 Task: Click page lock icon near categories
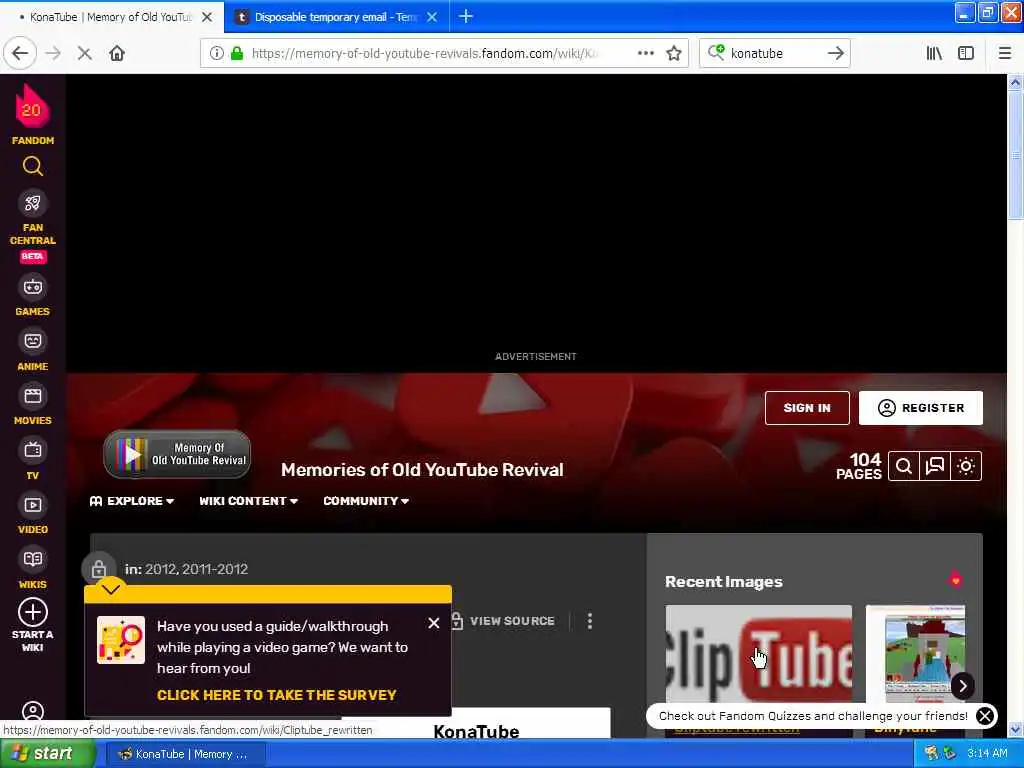(99, 569)
